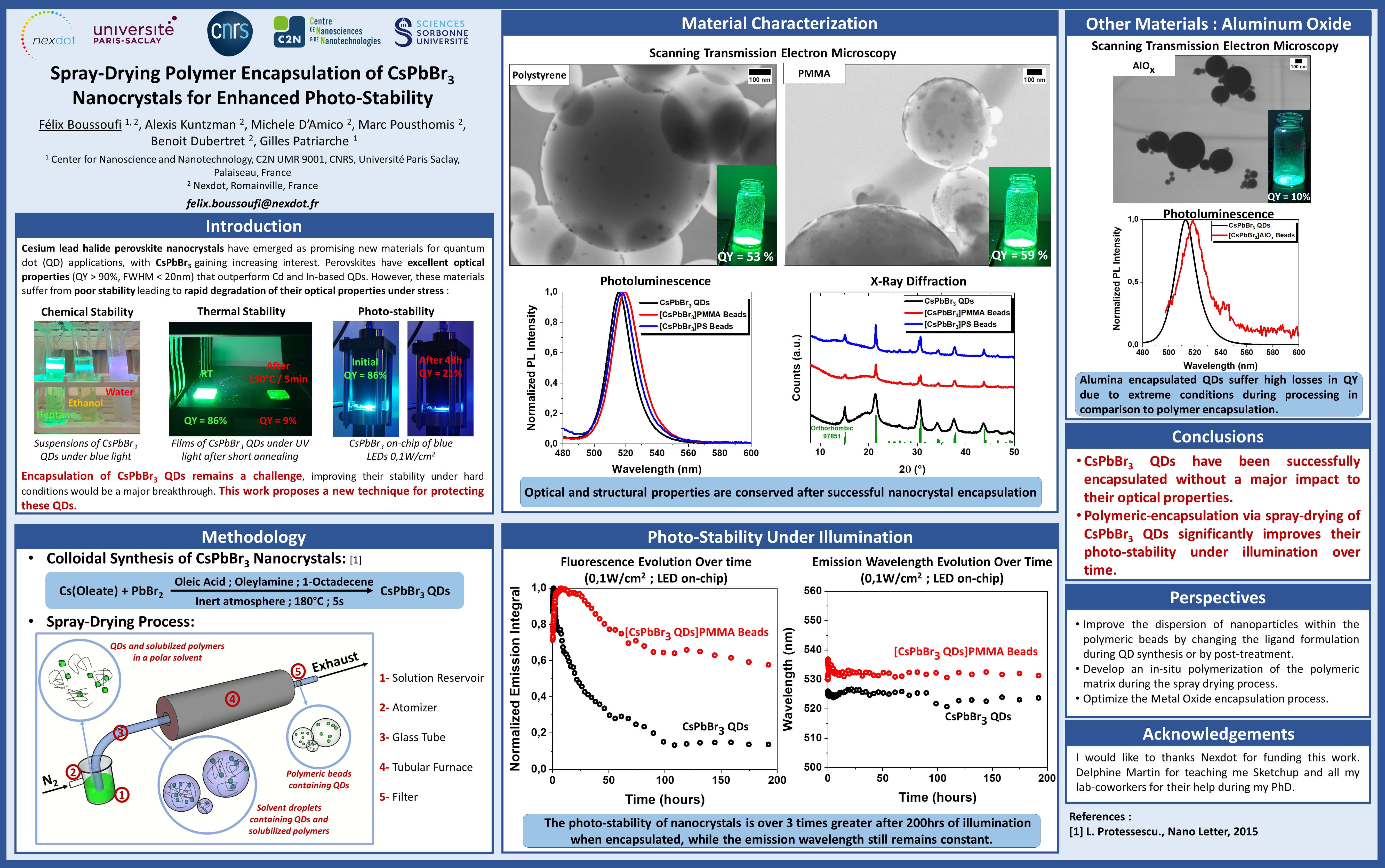1385x868 pixels.
Task: Click the 'Optical and structural properties are conserved' banner
Action: 781,492
